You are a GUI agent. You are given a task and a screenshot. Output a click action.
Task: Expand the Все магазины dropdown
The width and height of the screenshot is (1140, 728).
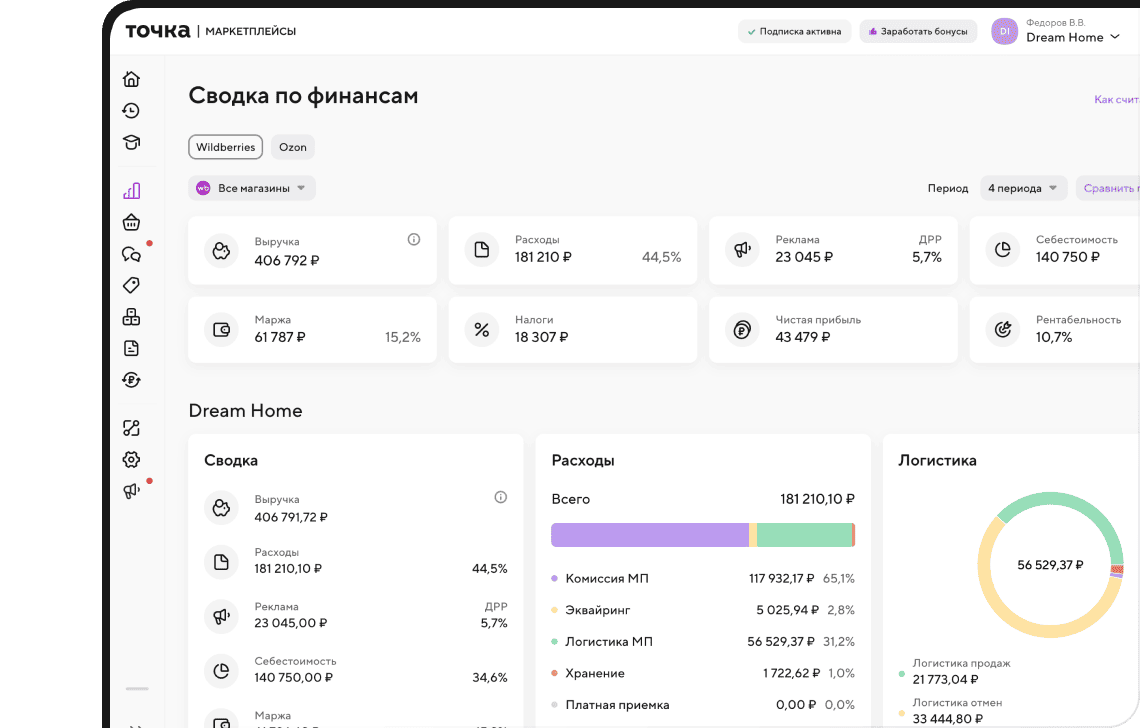252,188
